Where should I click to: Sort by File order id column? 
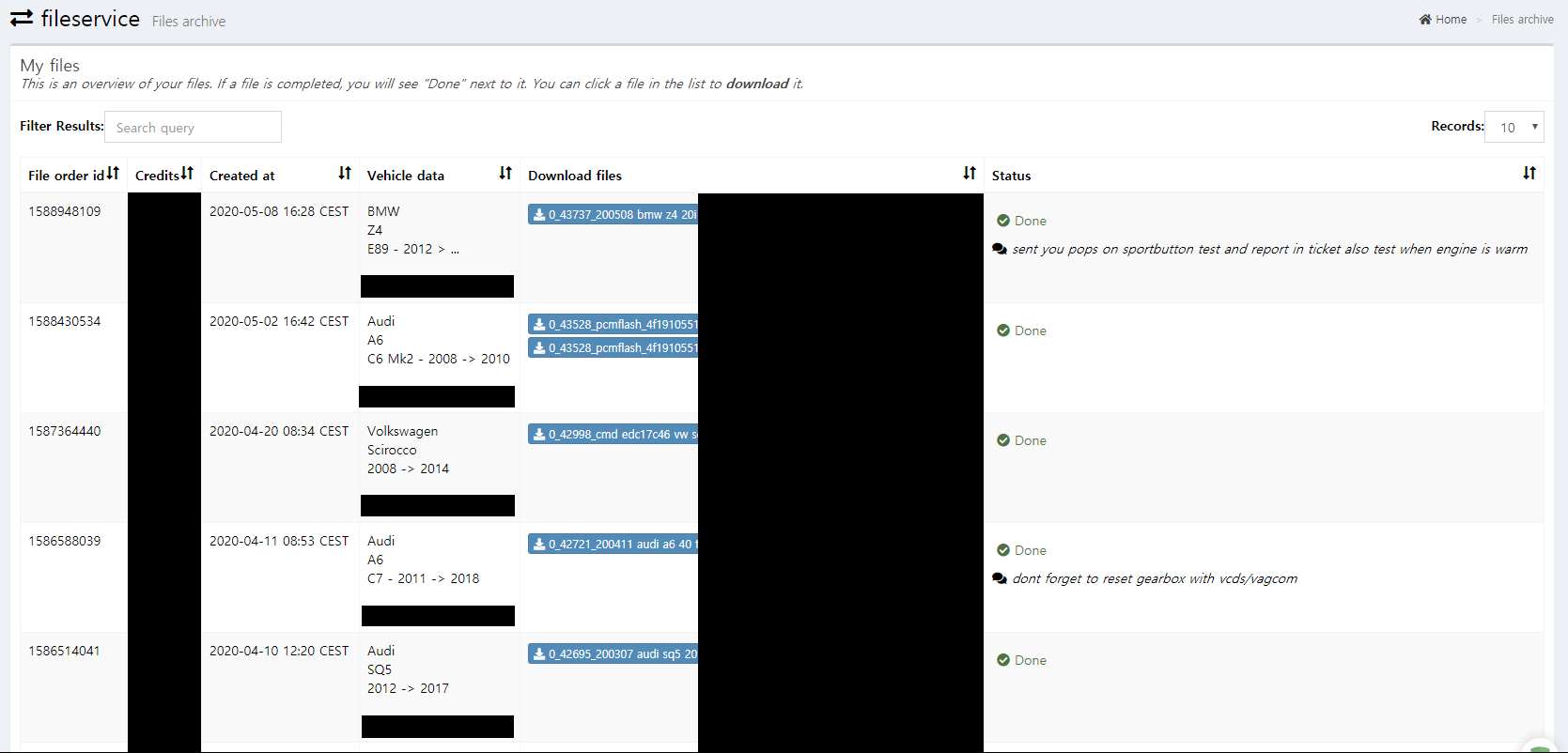113,174
